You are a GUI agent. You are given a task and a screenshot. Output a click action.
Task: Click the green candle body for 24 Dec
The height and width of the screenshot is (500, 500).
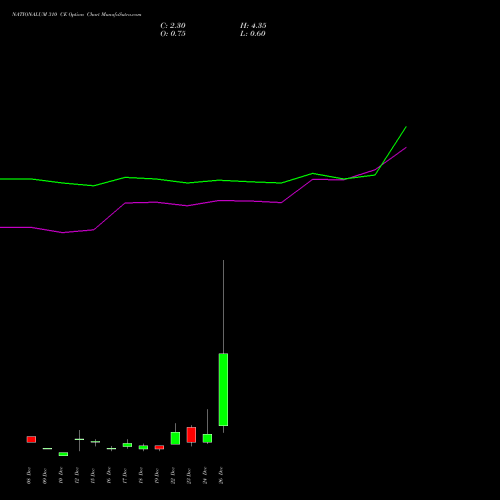(x=207, y=438)
